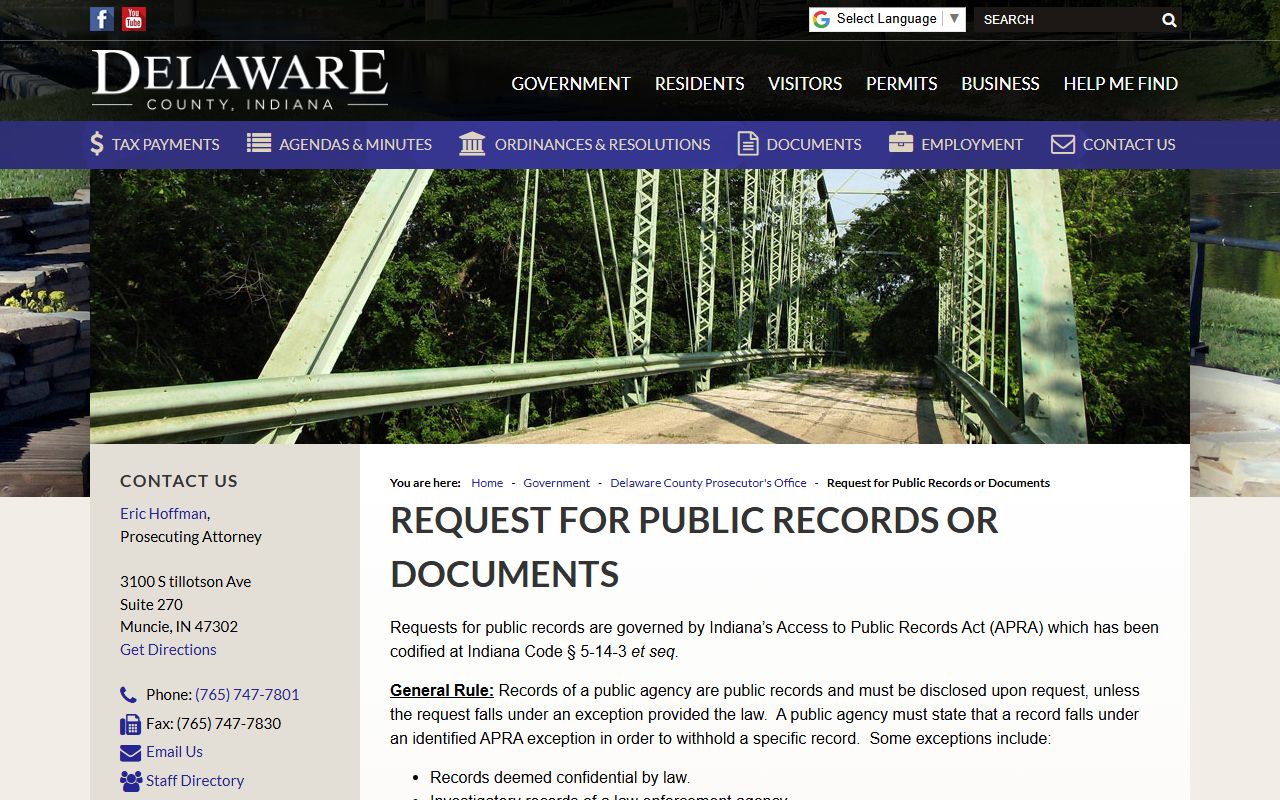Click the 'You are here:' breadcrumb label
The height and width of the screenshot is (800, 1280).
click(x=425, y=483)
